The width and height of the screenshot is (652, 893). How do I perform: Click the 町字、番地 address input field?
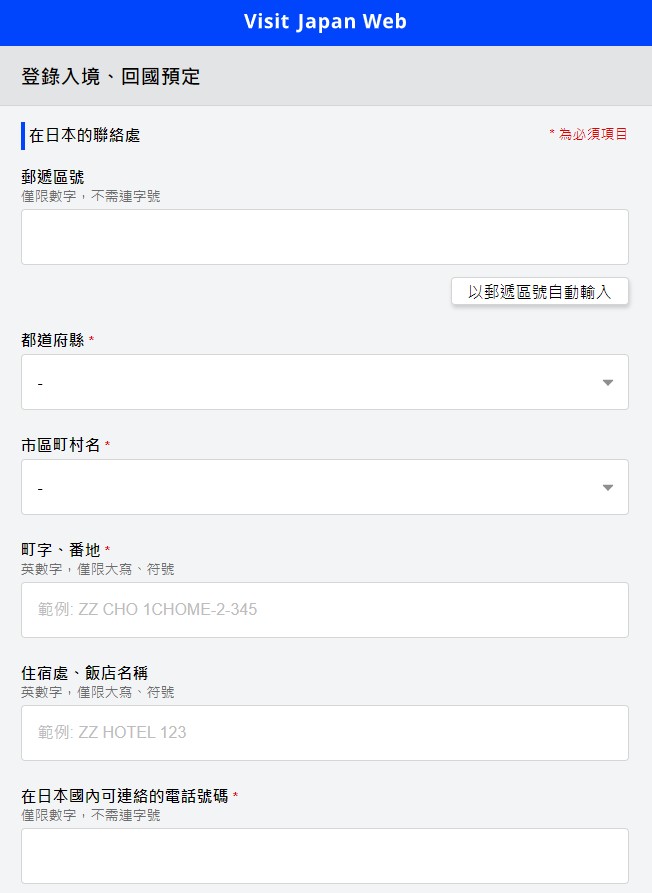324,610
